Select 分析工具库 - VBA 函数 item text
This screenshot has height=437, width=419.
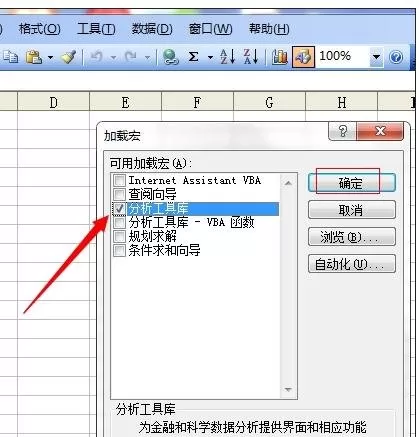point(192,222)
